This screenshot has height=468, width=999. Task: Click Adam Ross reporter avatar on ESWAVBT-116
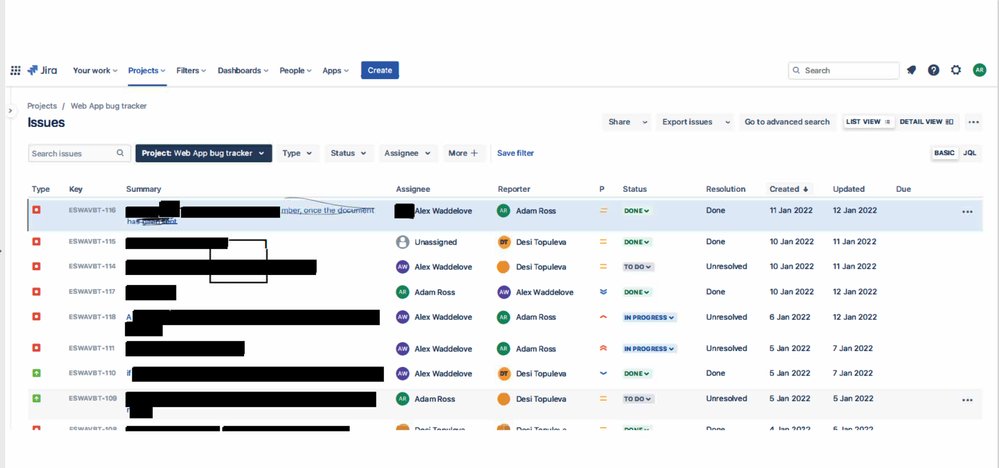point(503,211)
